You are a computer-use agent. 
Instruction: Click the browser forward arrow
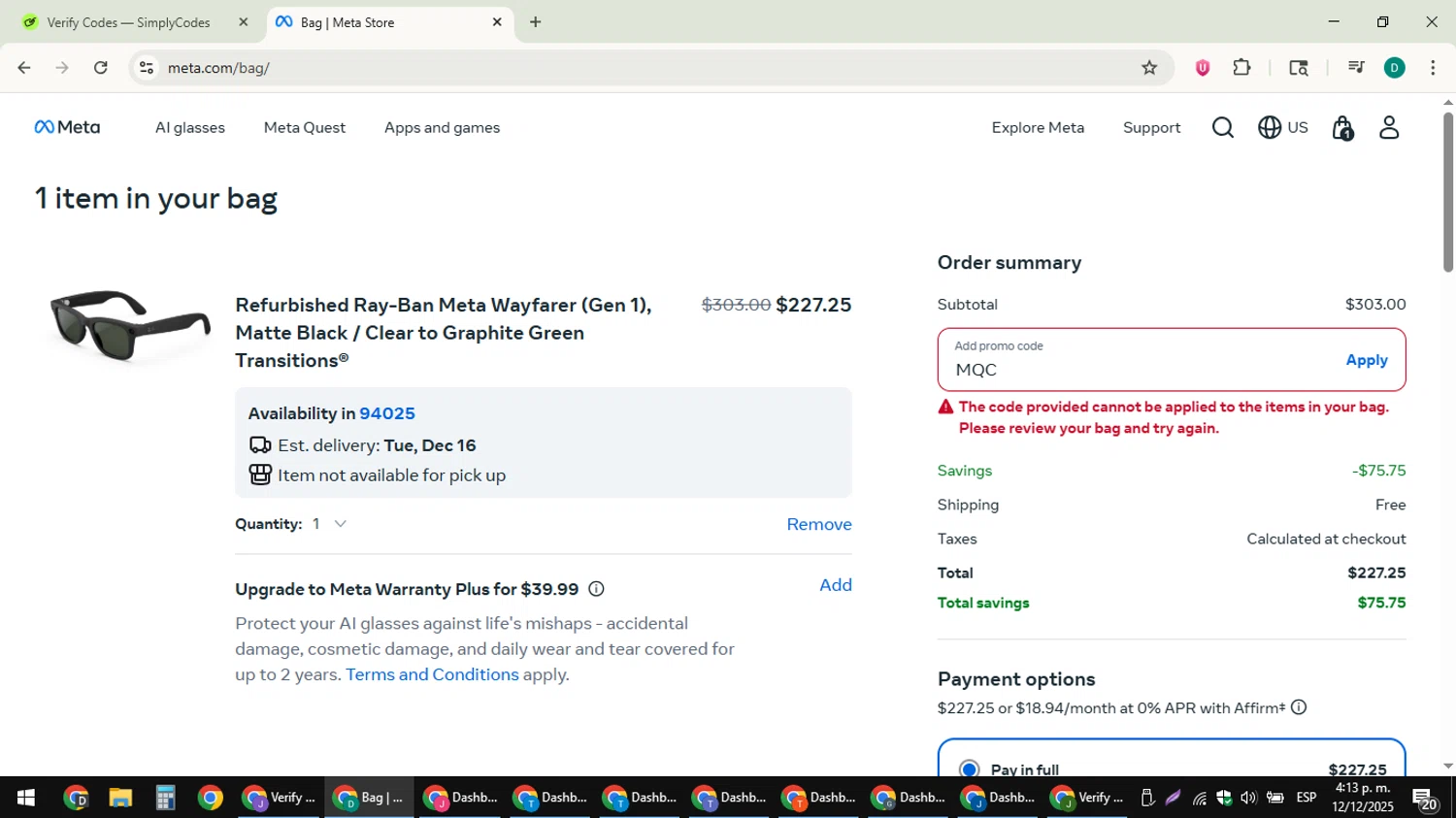[62, 68]
